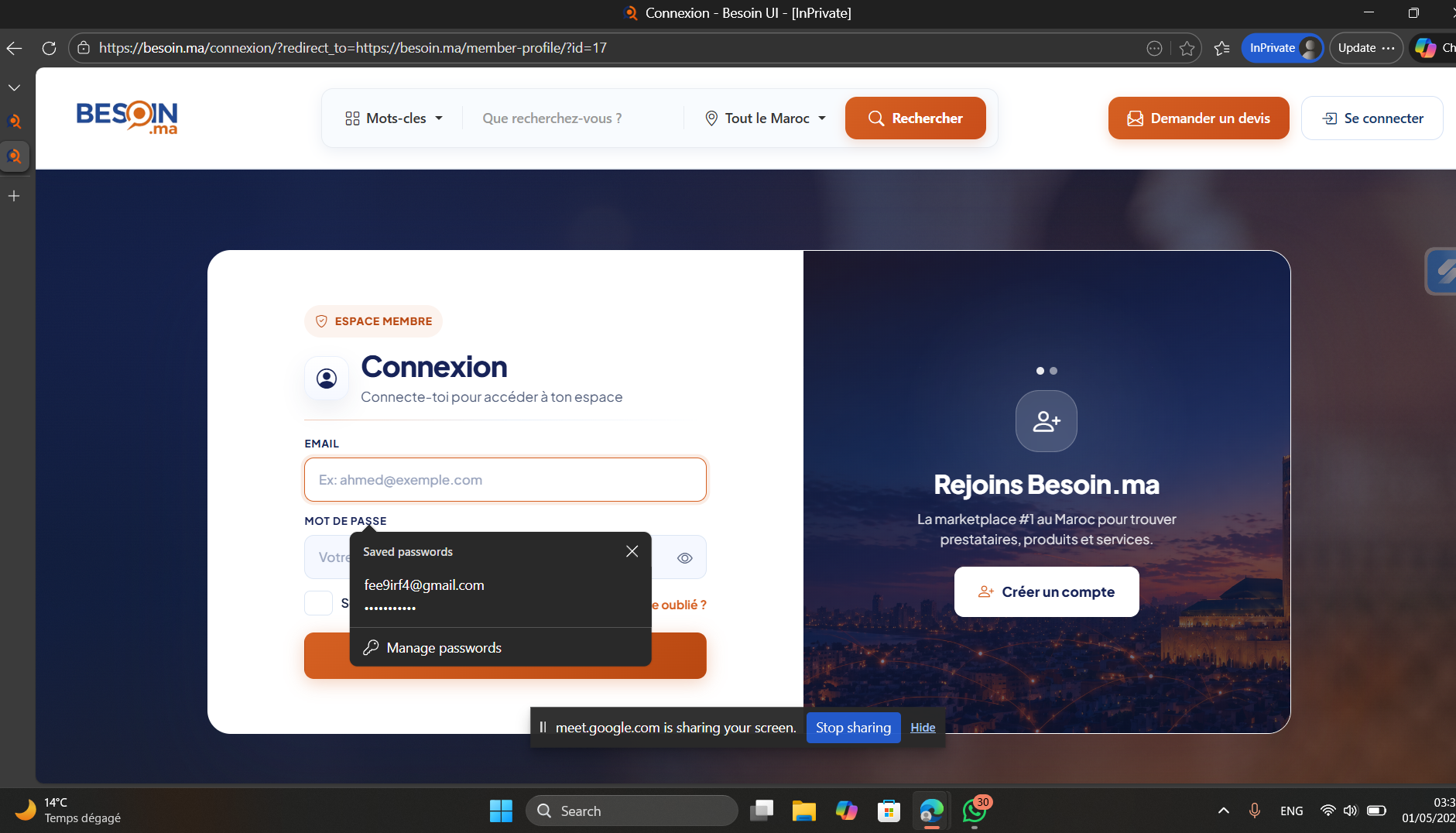Screen dimensions: 1456x833
Task: Open the Tout le Maroc location dropdown
Action: tap(766, 118)
